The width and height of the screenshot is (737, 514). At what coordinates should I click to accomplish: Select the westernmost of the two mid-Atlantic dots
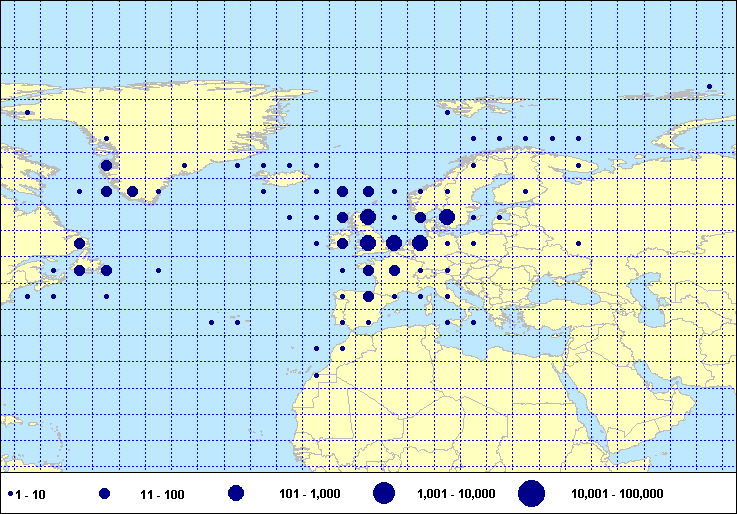[x=211, y=322]
